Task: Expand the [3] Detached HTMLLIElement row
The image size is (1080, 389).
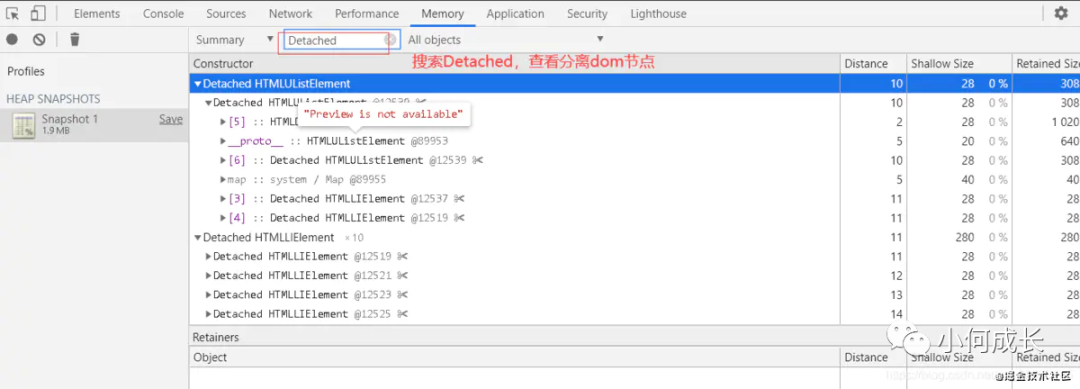Action: coord(222,199)
